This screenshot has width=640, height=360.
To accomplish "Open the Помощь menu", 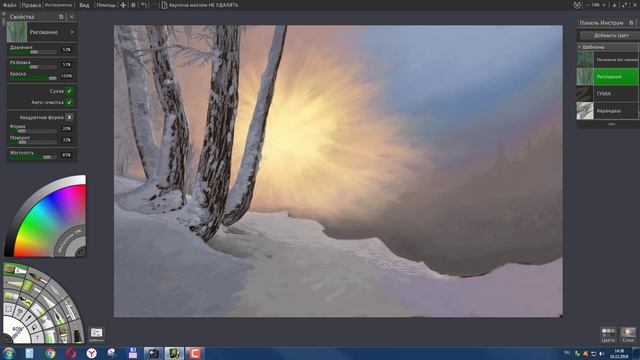I will tap(106, 5).
